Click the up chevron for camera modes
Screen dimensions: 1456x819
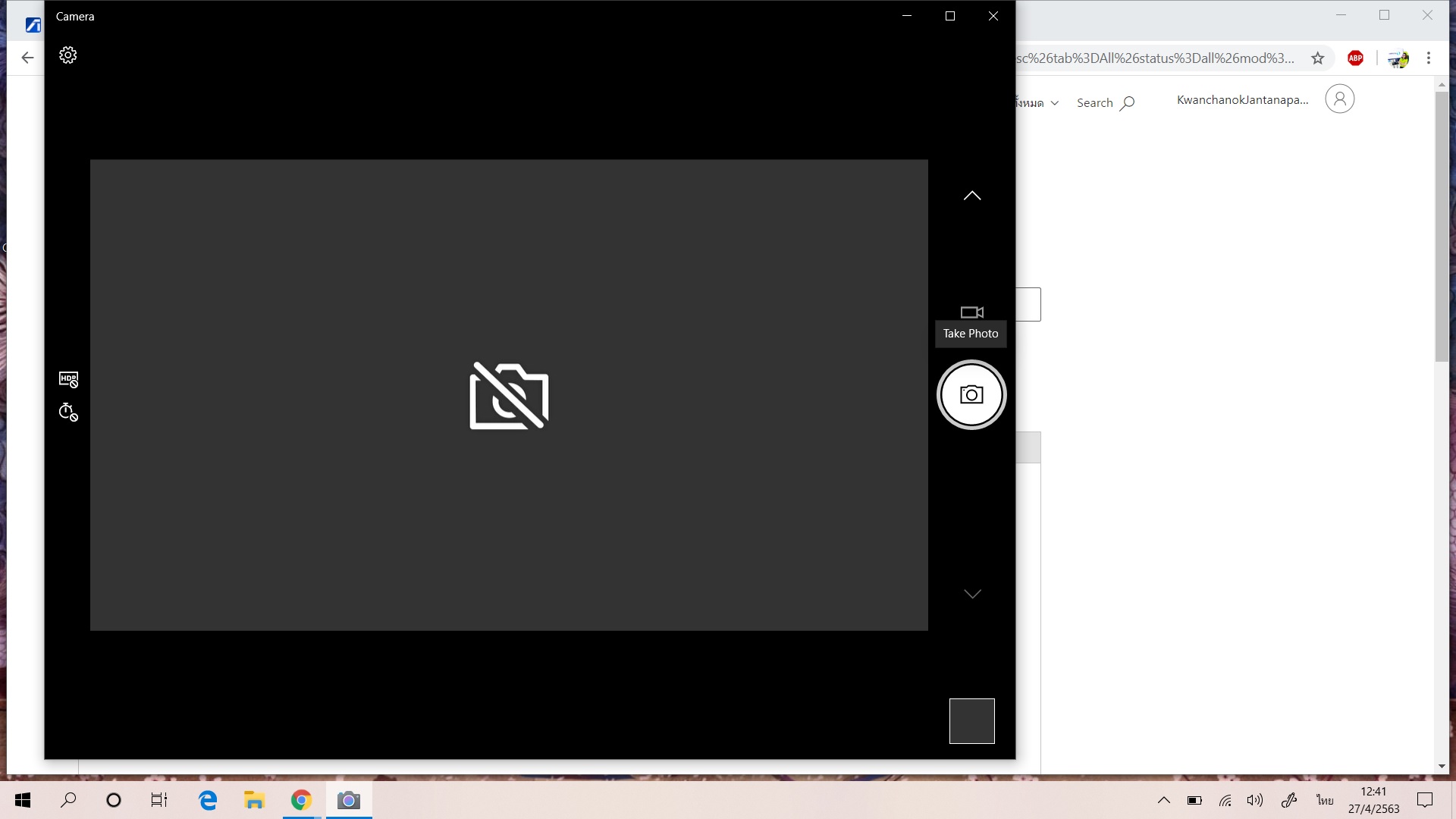[x=971, y=196]
